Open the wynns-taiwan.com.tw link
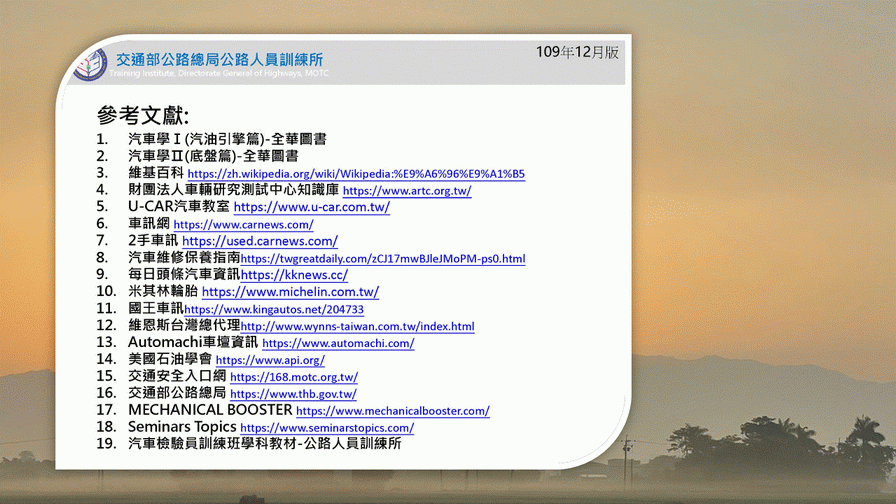Screen dimensions: 896x504 click(357, 327)
